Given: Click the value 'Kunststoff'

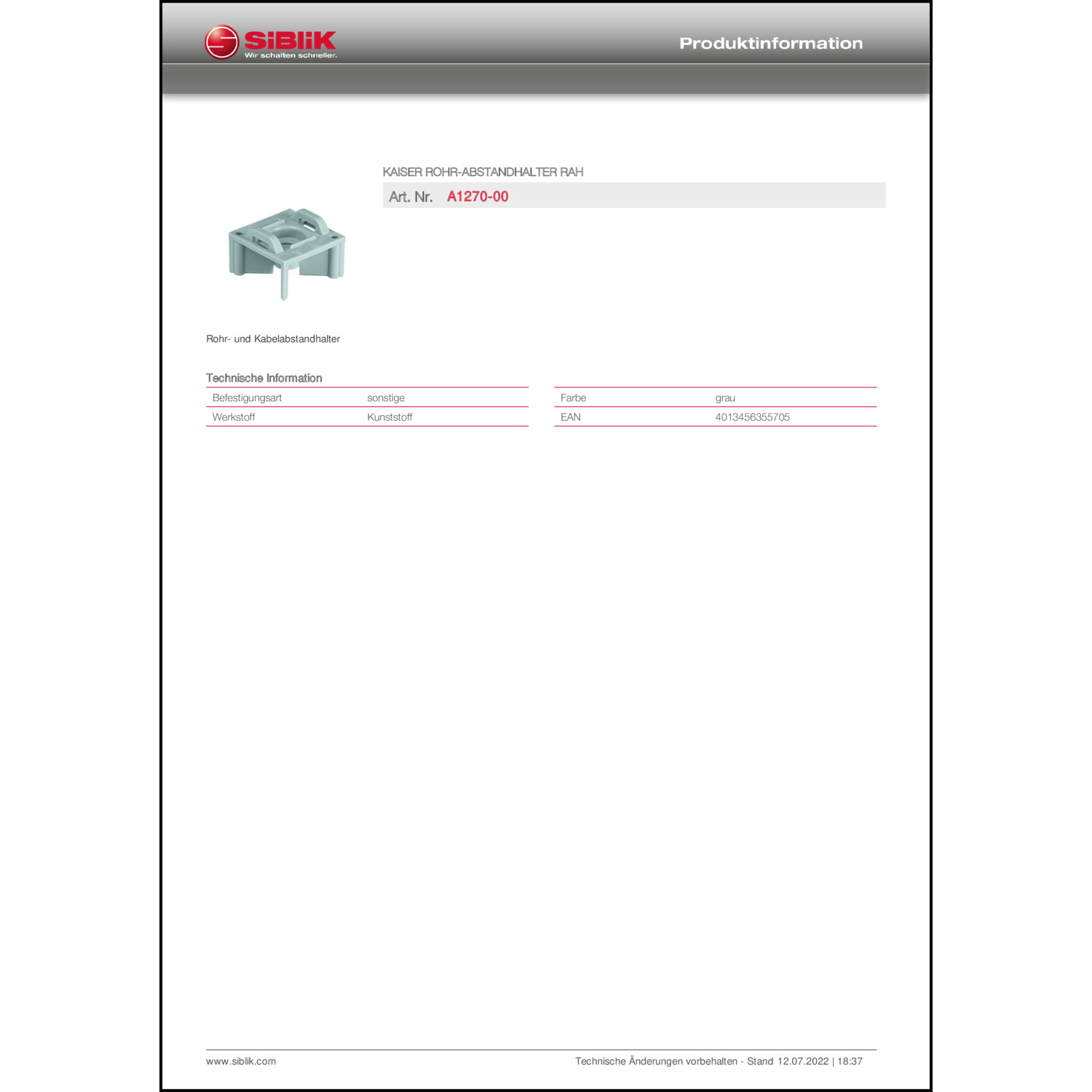Looking at the screenshot, I should (389, 417).
